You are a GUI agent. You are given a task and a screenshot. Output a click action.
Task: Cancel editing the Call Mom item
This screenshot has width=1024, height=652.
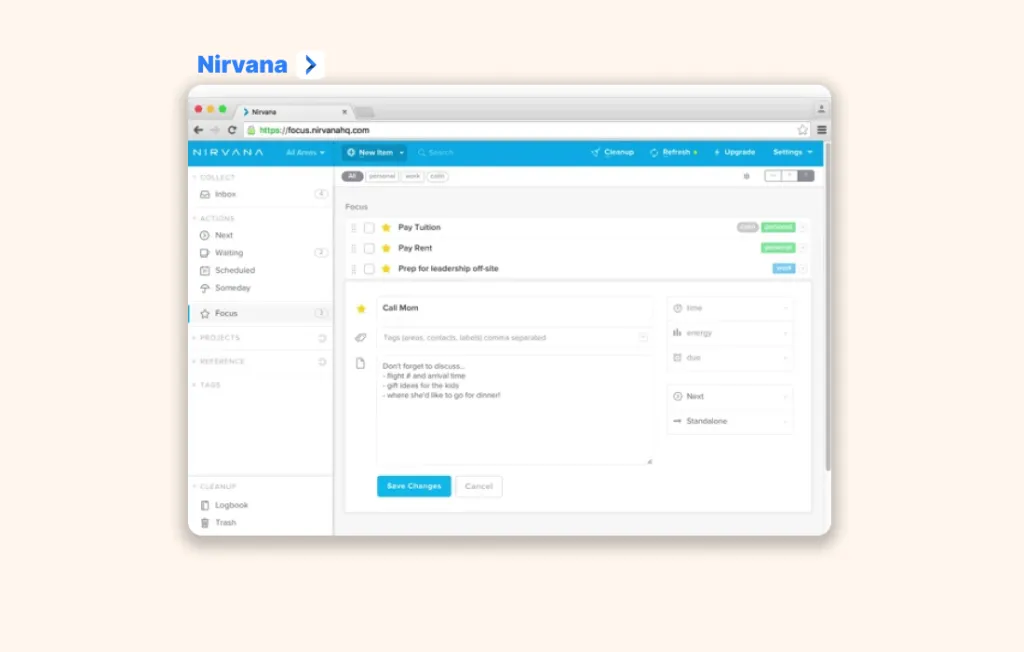click(x=479, y=486)
